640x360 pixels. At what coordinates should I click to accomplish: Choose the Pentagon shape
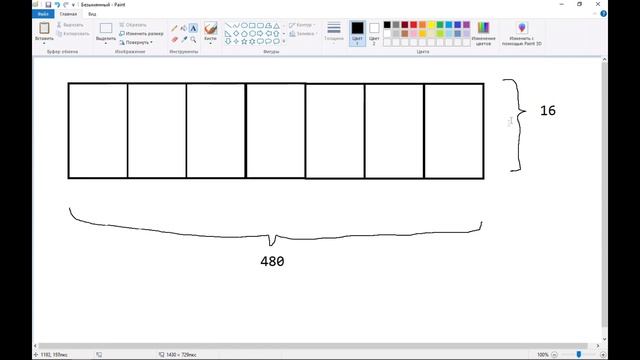pyautogui.click(x=244, y=33)
